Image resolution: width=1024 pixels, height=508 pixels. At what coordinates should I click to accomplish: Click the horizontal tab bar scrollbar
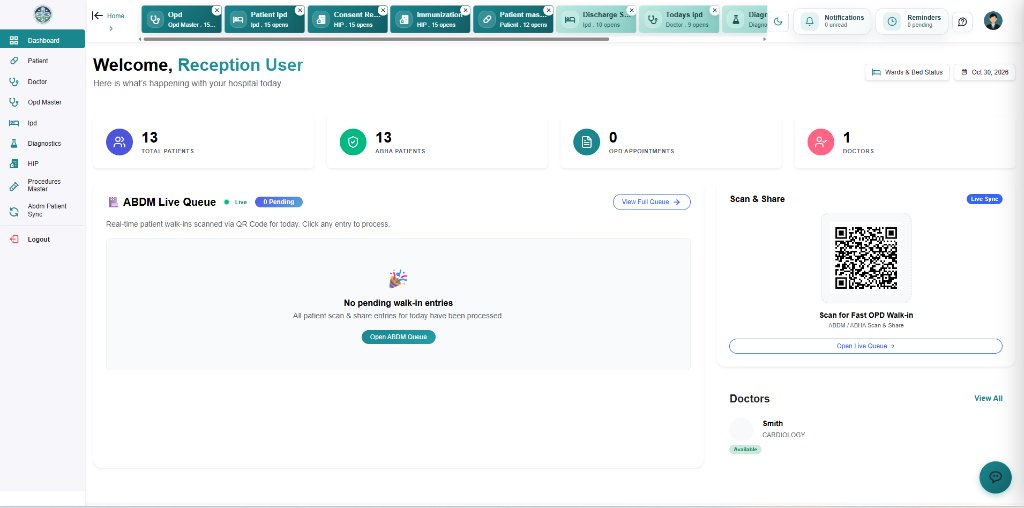[376, 39]
